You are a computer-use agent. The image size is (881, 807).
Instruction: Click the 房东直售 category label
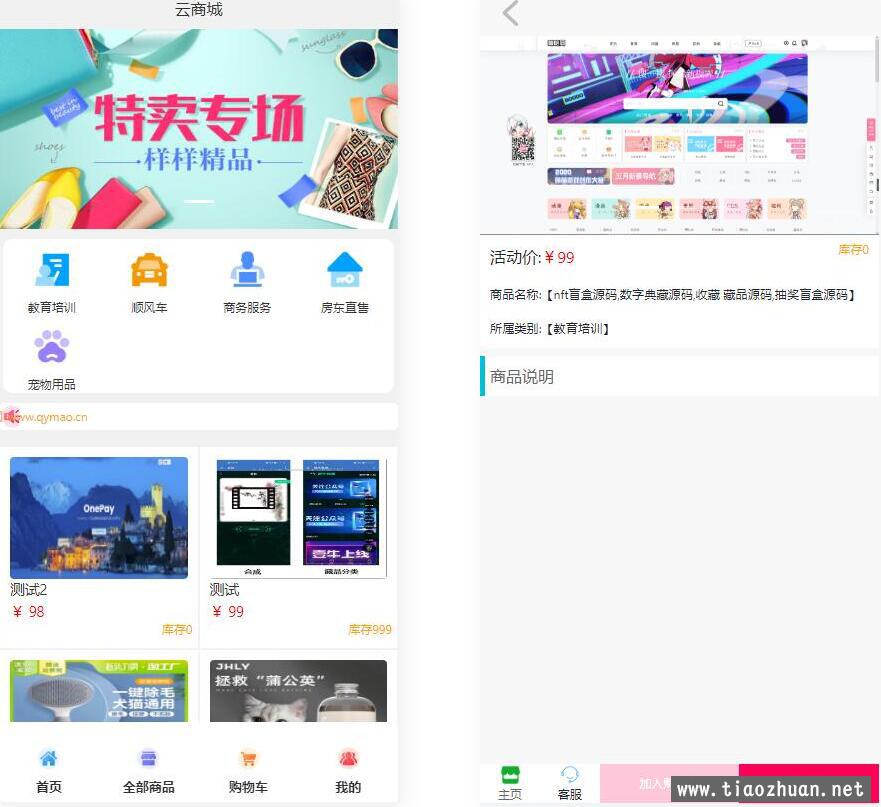[344, 307]
